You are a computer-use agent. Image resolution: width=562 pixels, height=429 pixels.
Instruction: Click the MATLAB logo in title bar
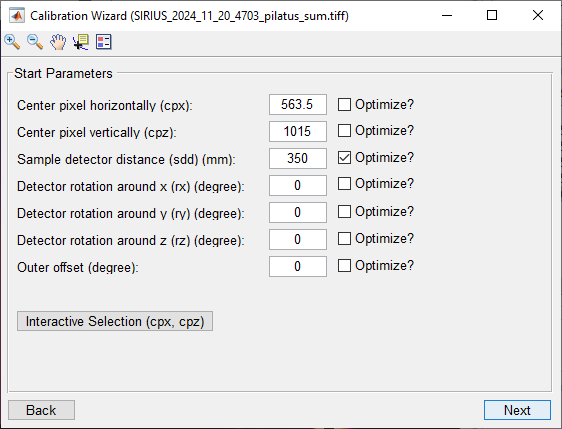pos(17,15)
